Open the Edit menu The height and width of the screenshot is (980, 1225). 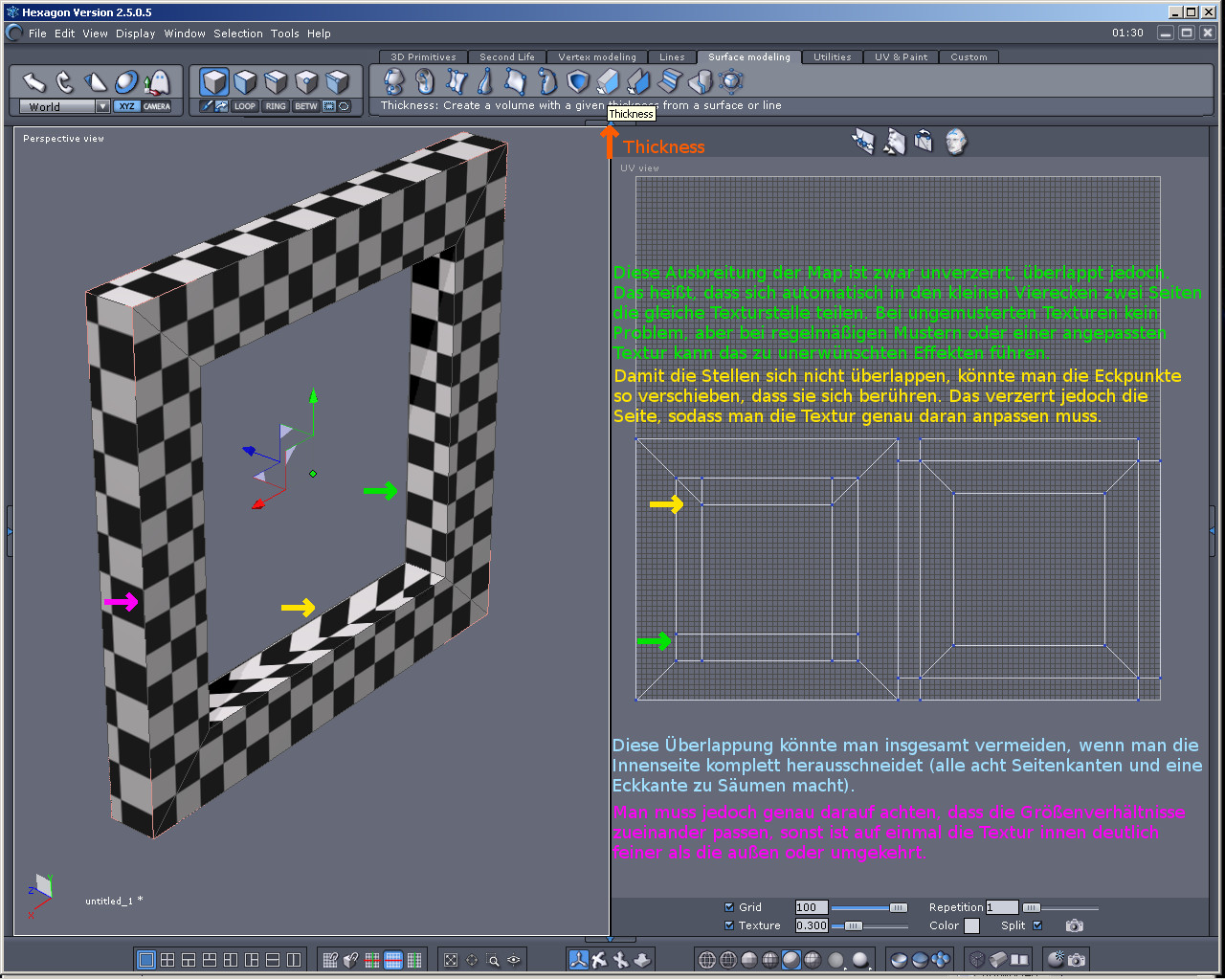pyautogui.click(x=65, y=33)
